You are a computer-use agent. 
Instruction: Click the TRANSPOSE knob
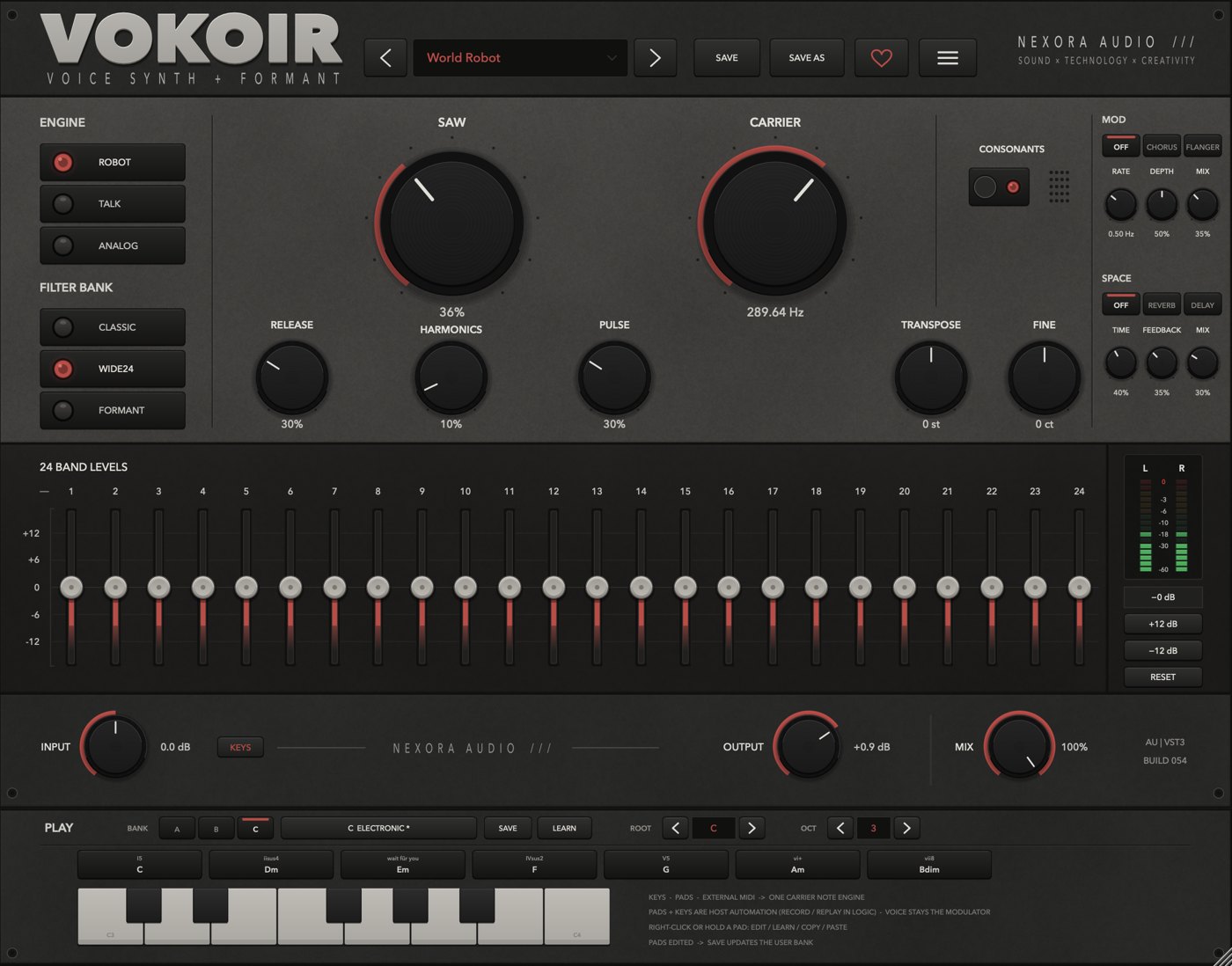click(931, 378)
